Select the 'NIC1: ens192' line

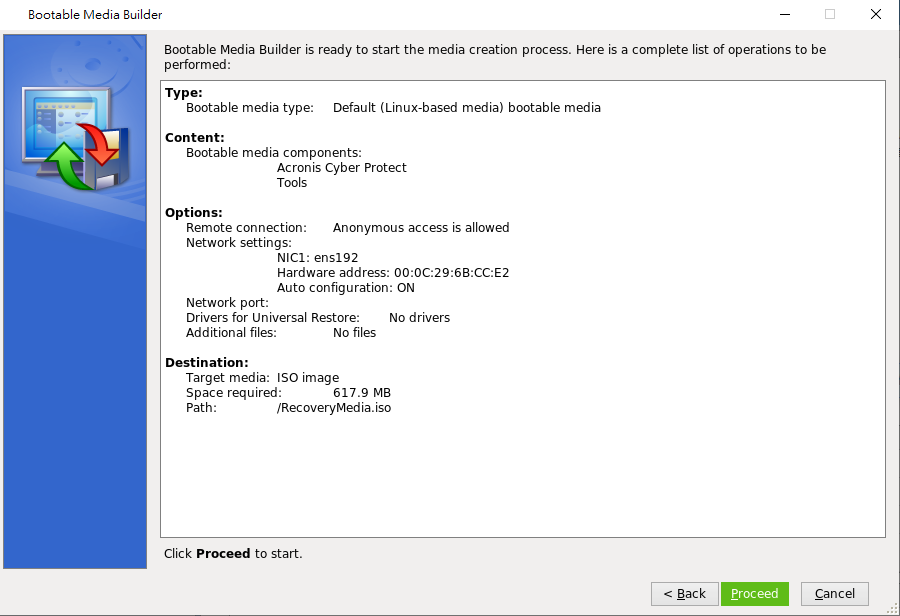(x=317, y=258)
